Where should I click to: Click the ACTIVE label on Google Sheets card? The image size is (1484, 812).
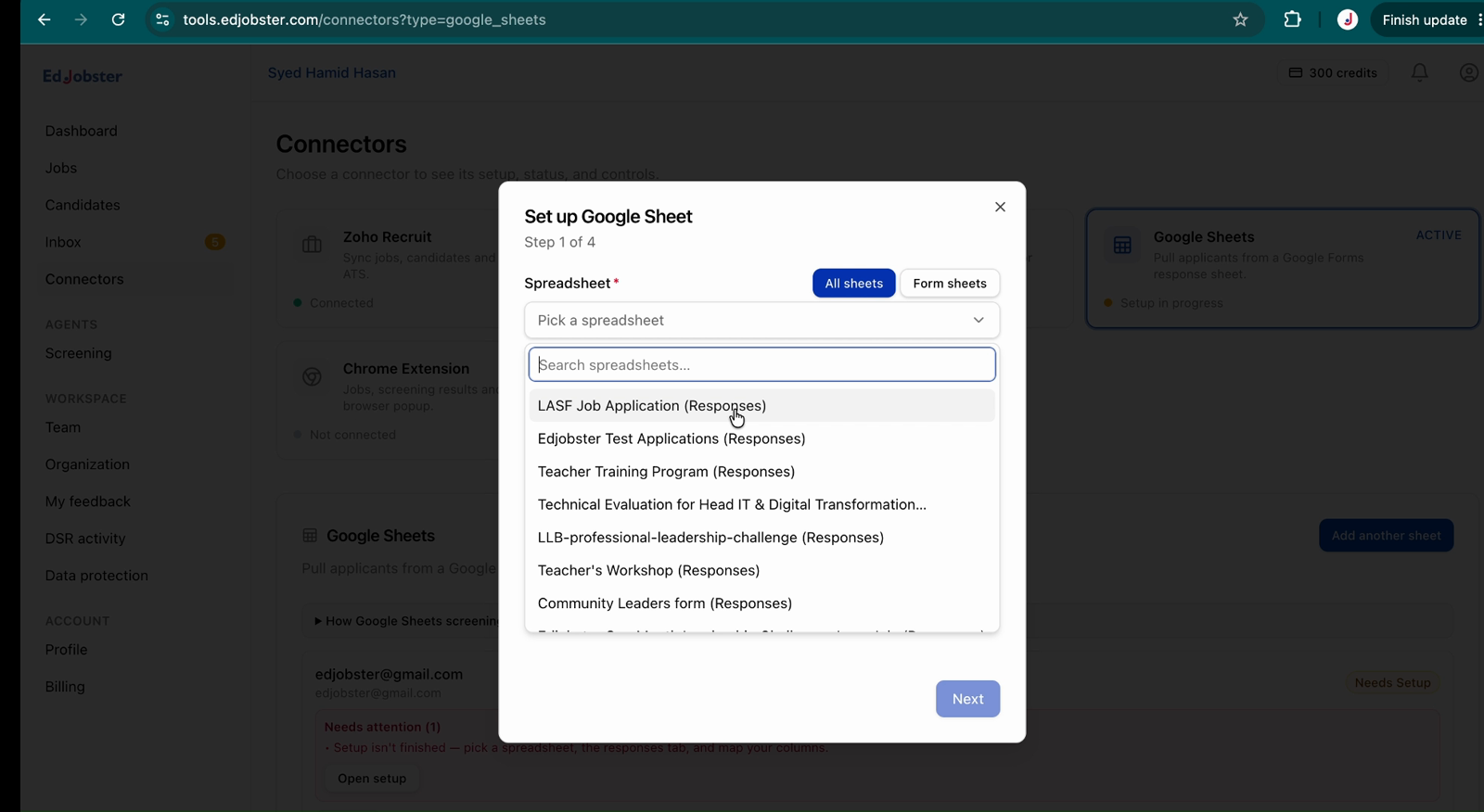[1439, 235]
